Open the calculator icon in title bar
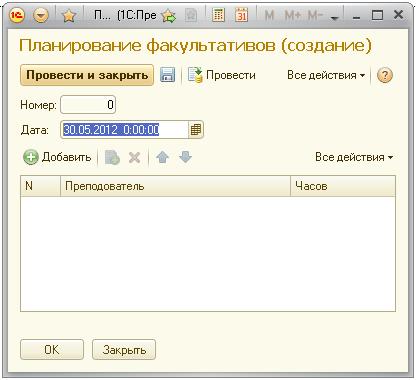This screenshot has height=380, width=418. point(218,15)
